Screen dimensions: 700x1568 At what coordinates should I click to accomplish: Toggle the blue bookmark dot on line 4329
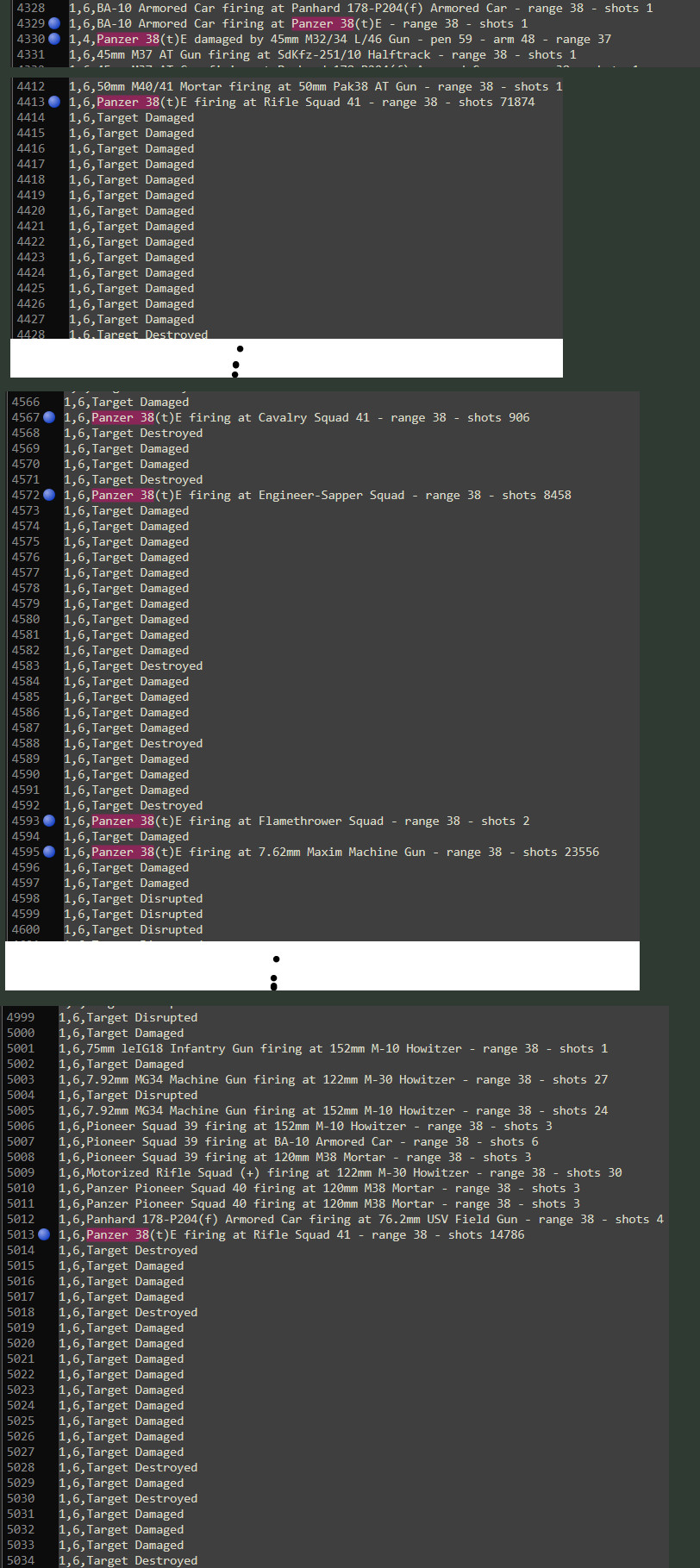[54, 23]
